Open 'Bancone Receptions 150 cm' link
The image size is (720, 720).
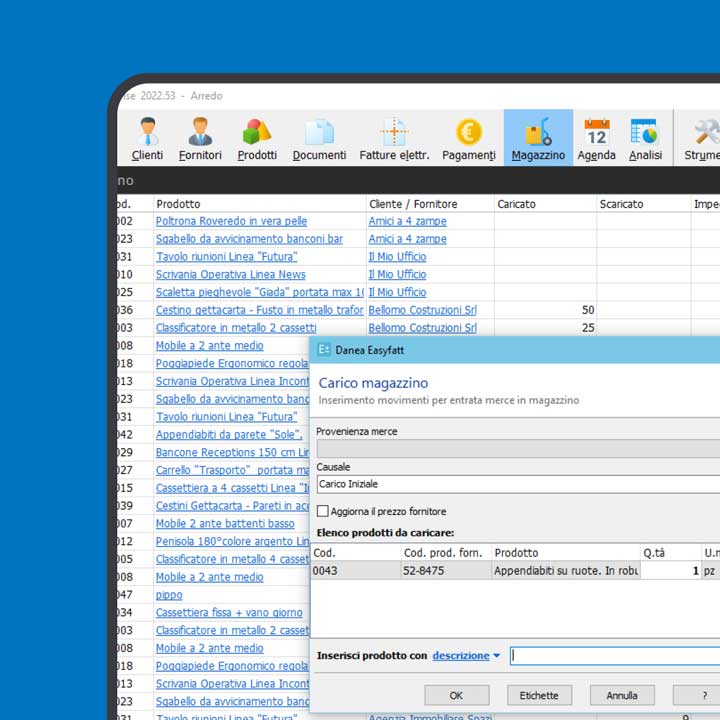coord(232,453)
